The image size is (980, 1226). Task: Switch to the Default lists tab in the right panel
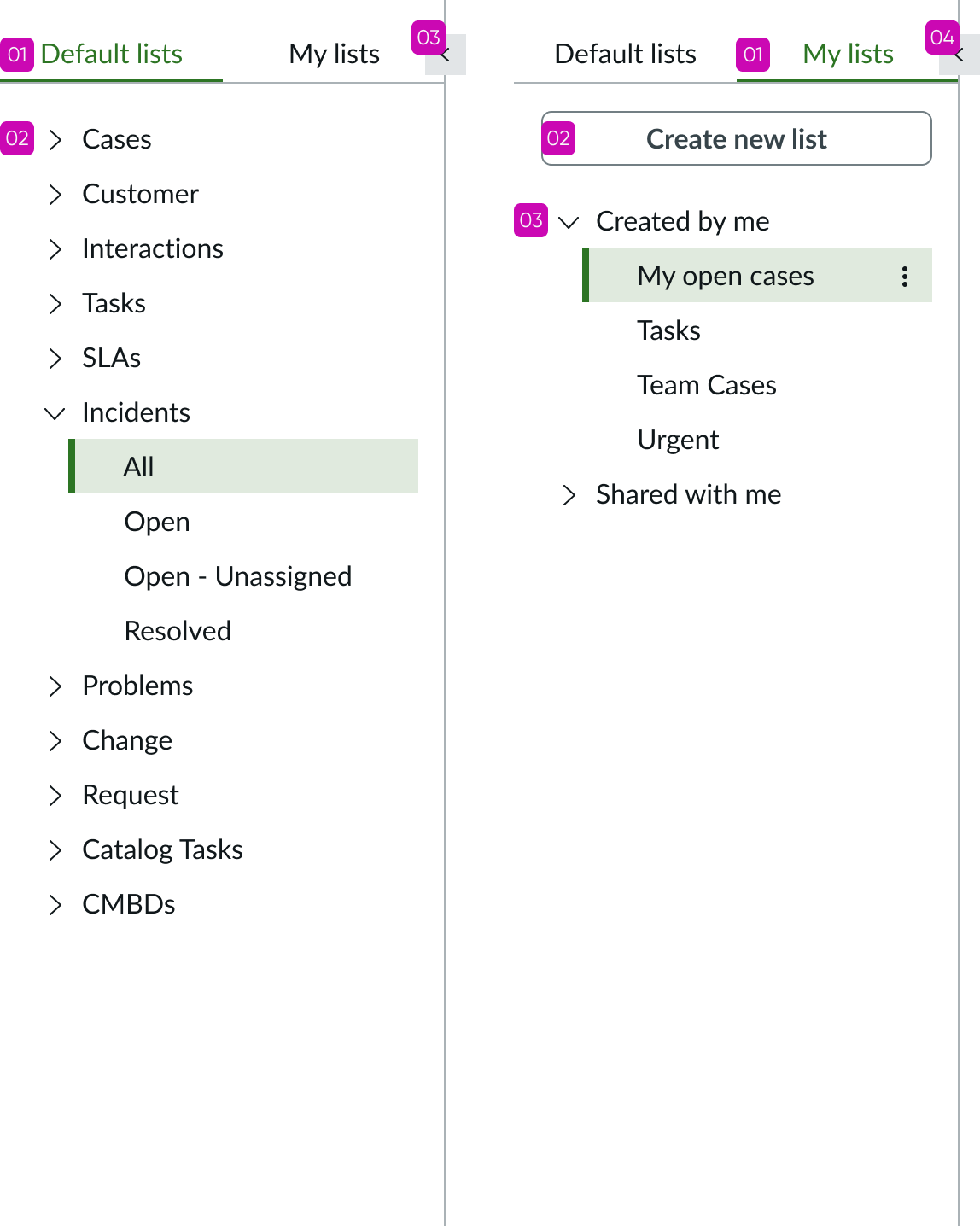tap(626, 53)
